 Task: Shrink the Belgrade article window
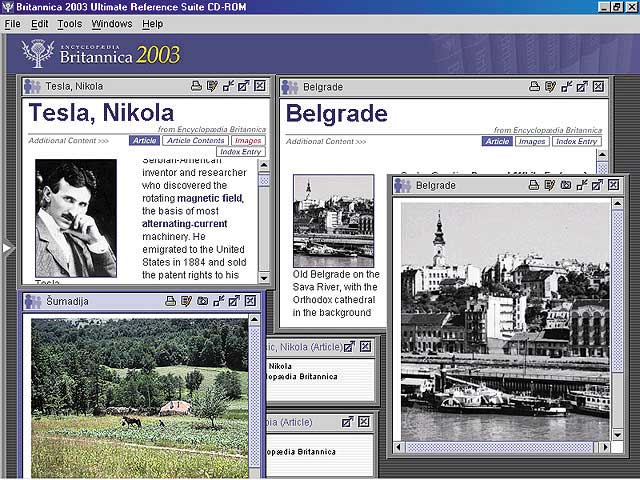click(567, 87)
